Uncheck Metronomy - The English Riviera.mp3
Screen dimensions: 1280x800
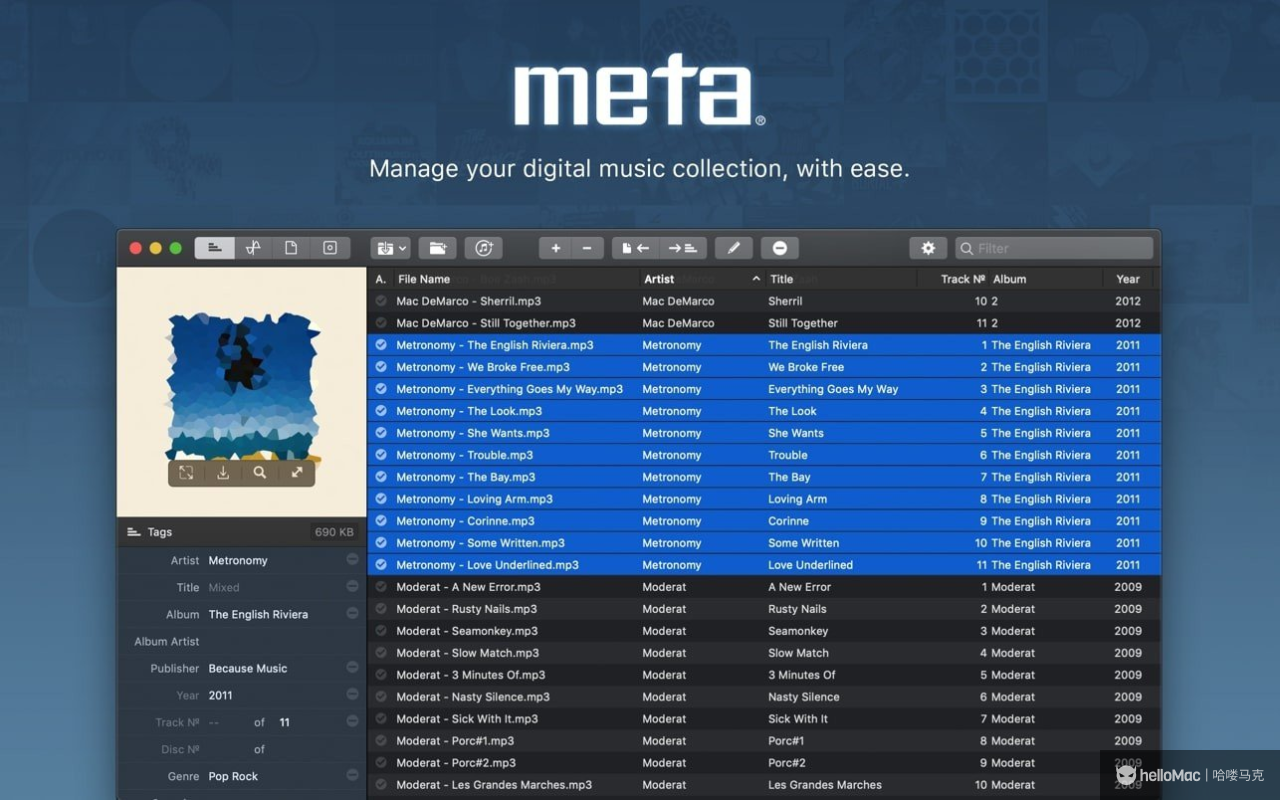point(381,345)
